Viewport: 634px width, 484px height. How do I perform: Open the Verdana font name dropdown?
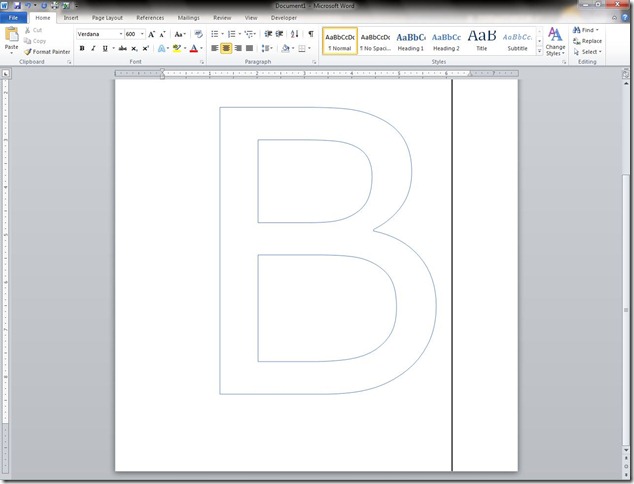coord(119,34)
